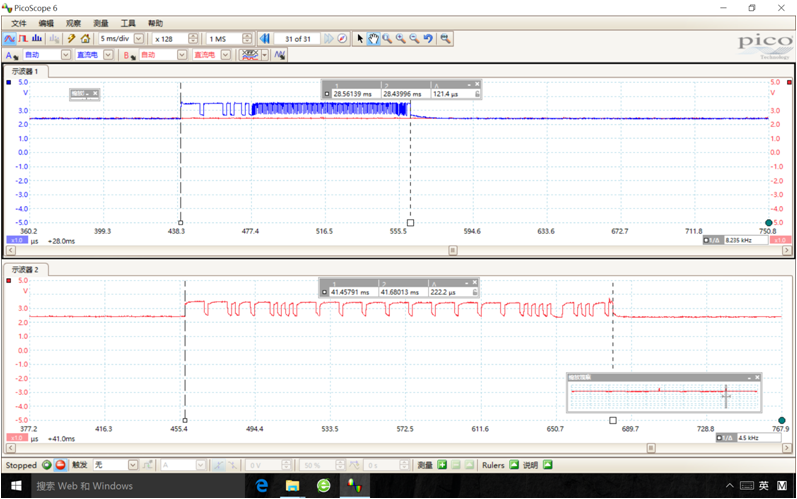Close the small legend box in scope 1
Image resolution: width=797 pixels, height=499 pixels.
coord(95,93)
